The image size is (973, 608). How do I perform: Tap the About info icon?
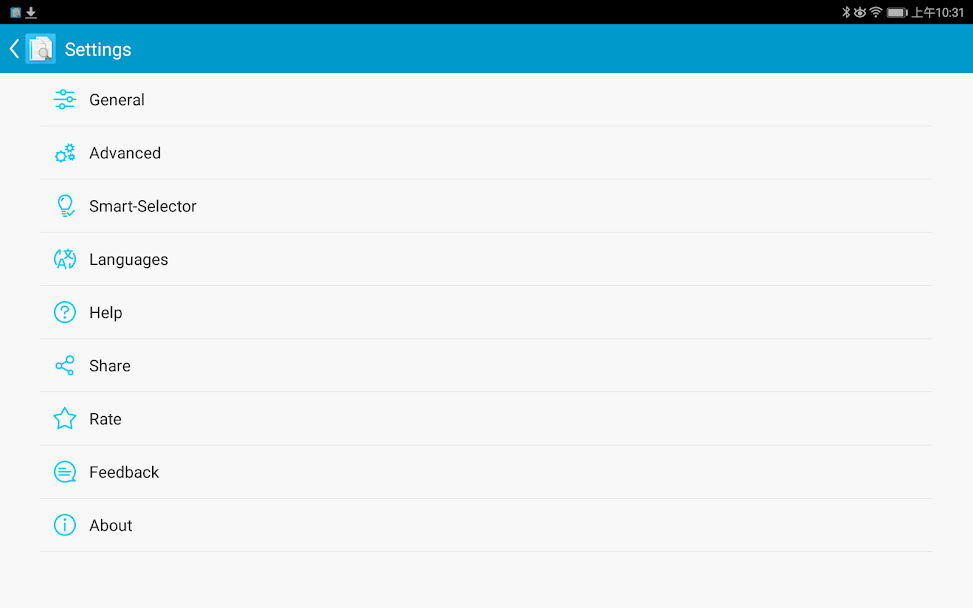tap(65, 525)
